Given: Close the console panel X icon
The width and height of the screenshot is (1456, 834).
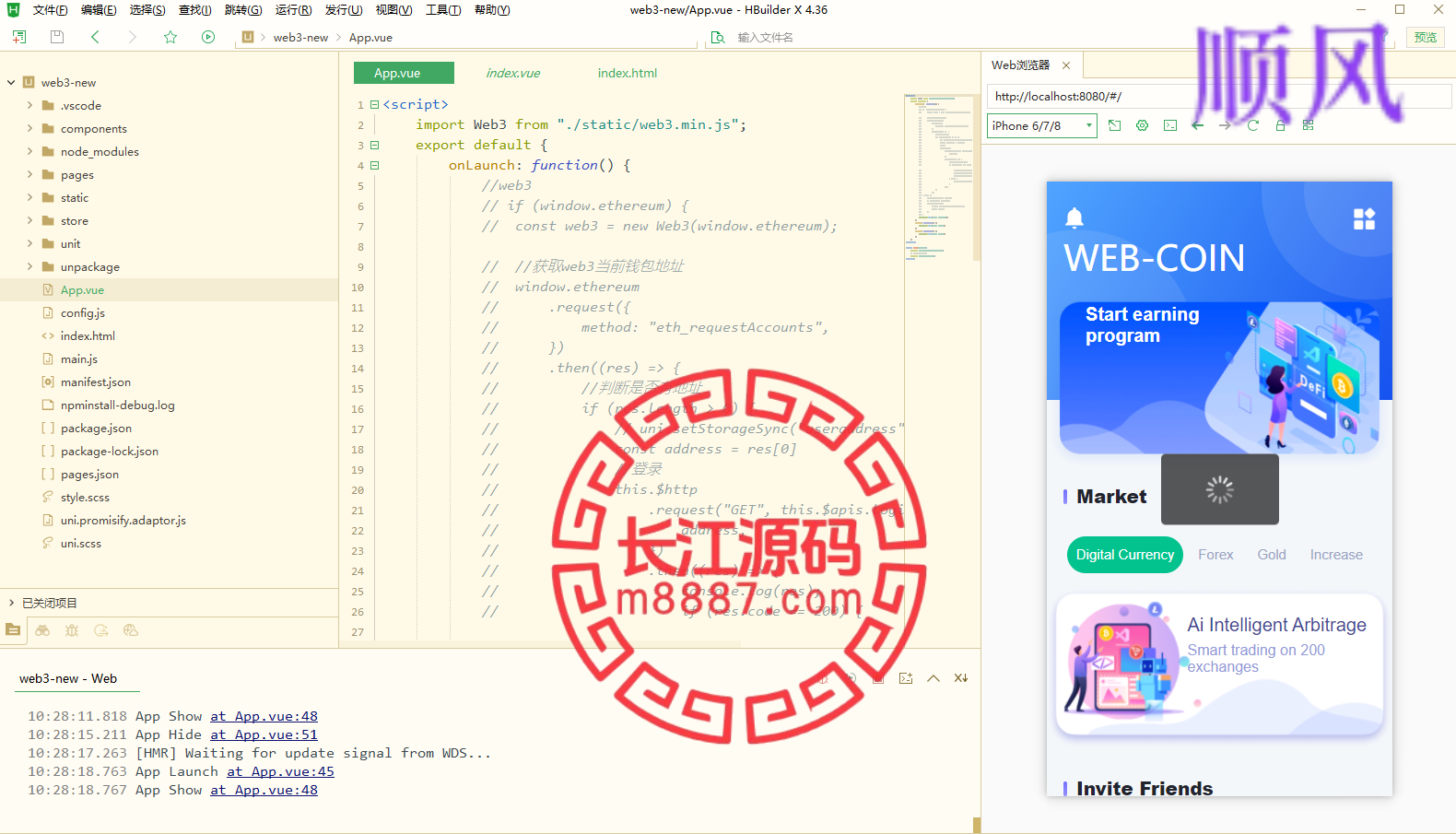Looking at the screenshot, I should pyautogui.click(x=961, y=678).
